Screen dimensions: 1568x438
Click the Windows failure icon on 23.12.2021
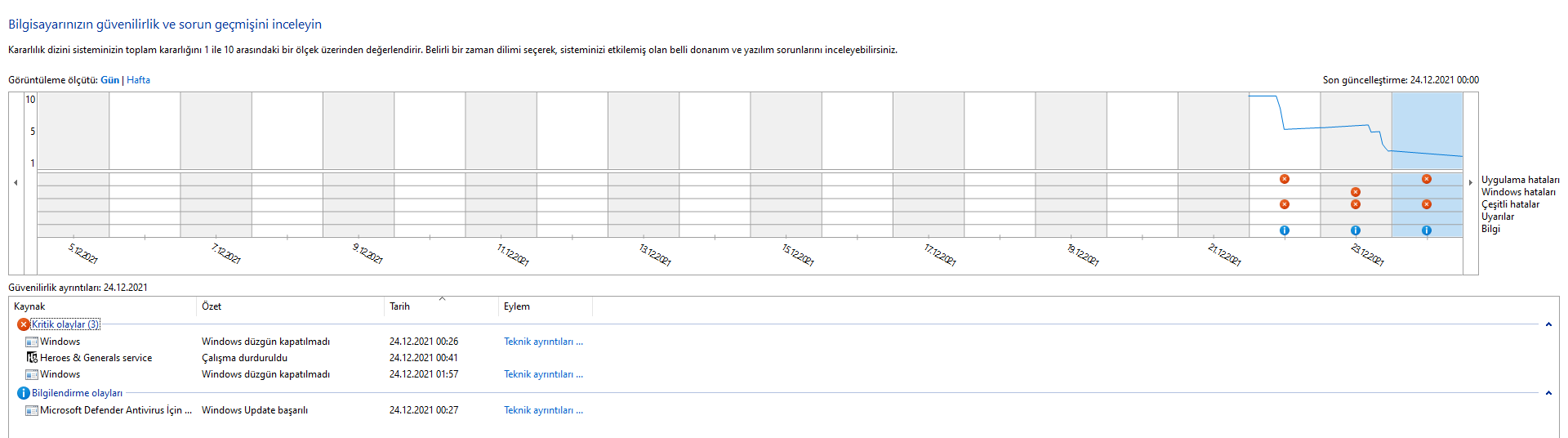[1356, 192]
